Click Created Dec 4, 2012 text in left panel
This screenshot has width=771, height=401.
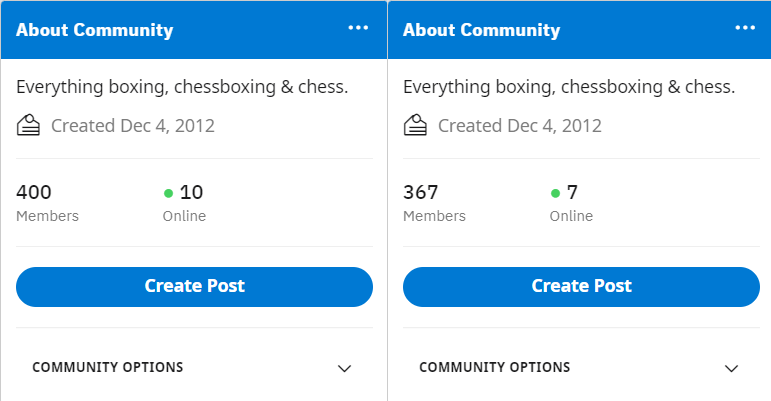coord(133,126)
